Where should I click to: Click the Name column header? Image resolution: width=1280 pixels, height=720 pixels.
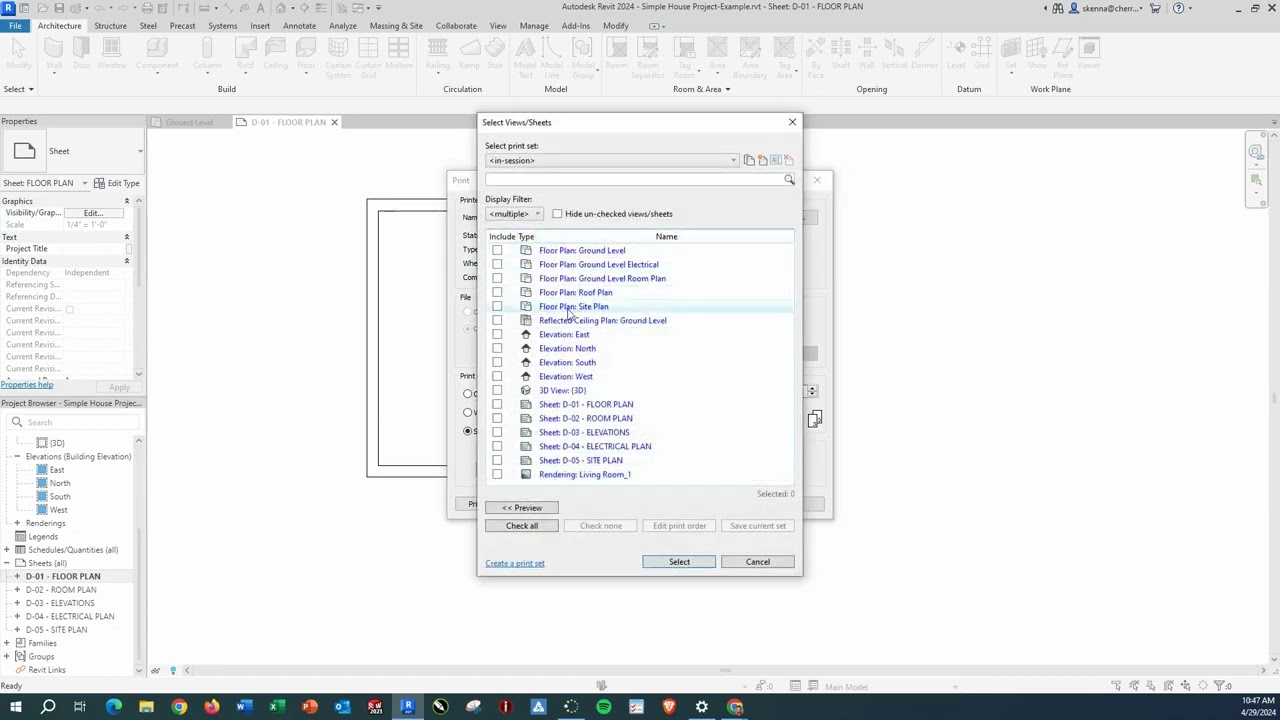point(666,237)
